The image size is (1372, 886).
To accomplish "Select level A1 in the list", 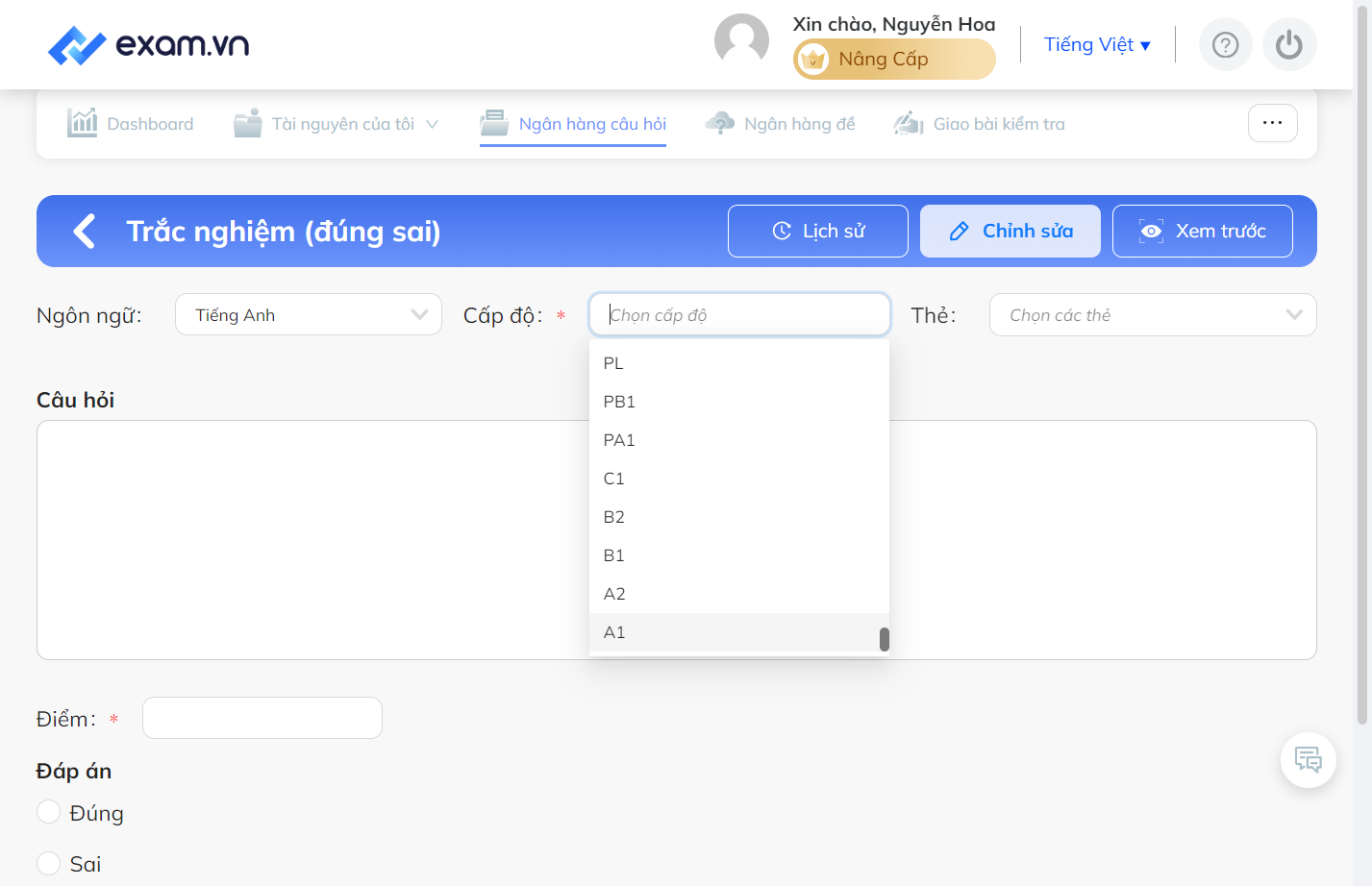I will [738, 632].
